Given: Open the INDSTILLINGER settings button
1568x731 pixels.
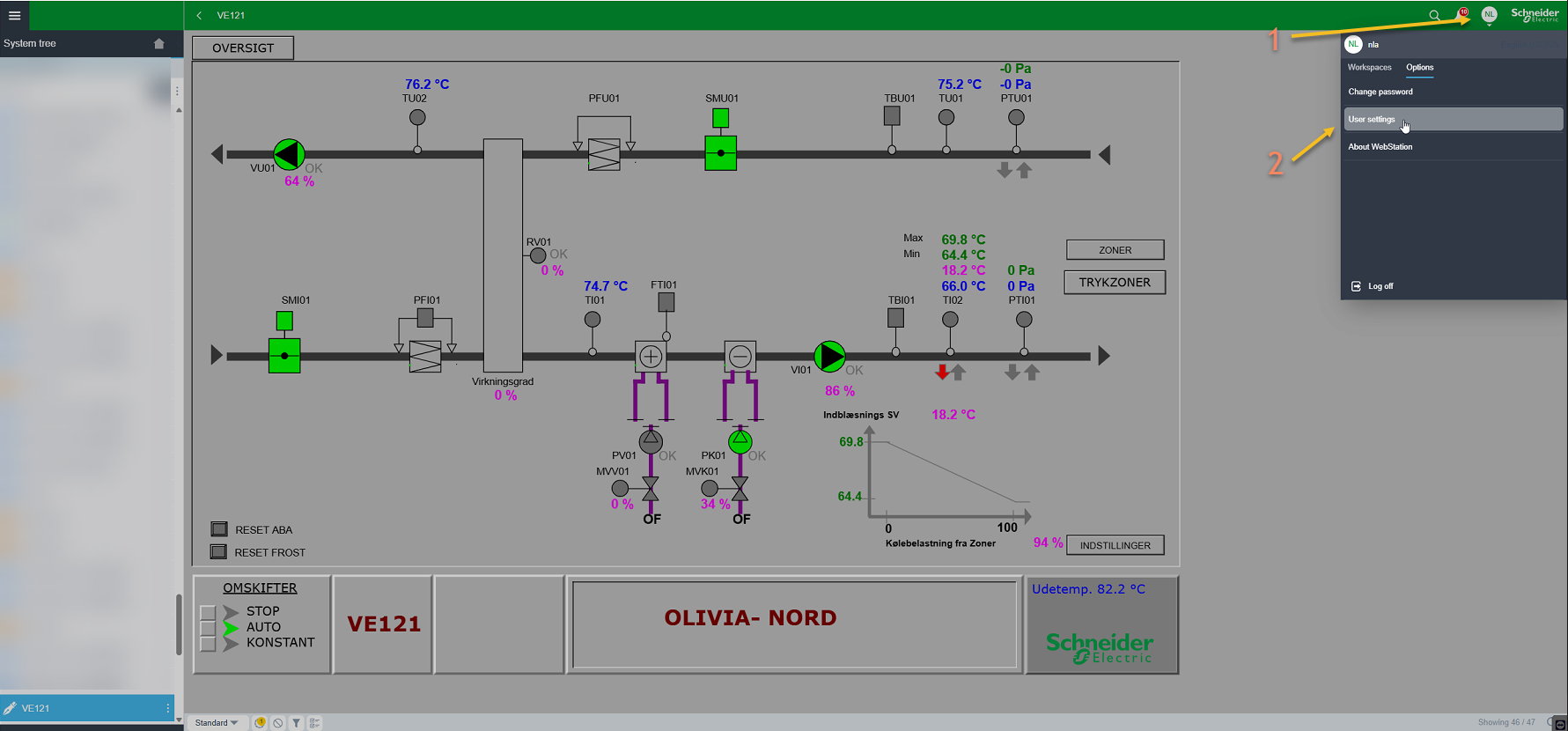Looking at the screenshot, I should [1115, 545].
